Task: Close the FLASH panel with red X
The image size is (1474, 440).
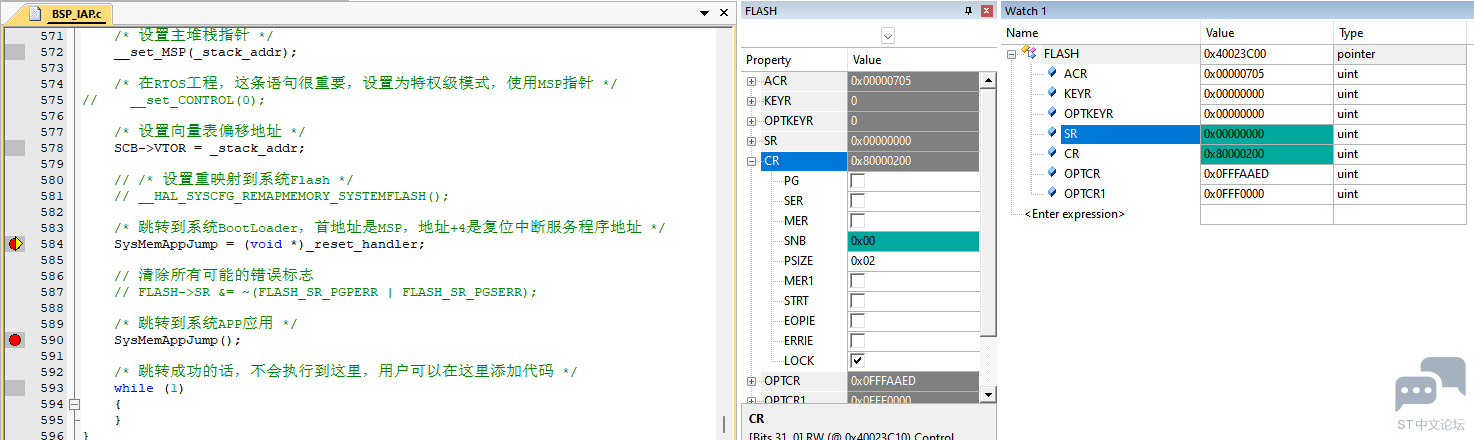Action: click(986, 10)
